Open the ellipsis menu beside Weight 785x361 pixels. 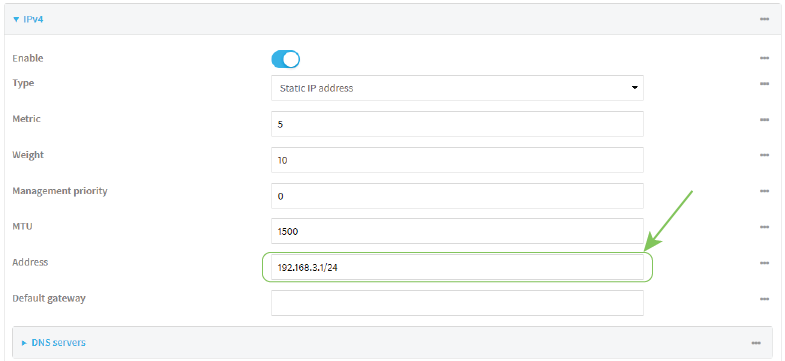point(764,156)
